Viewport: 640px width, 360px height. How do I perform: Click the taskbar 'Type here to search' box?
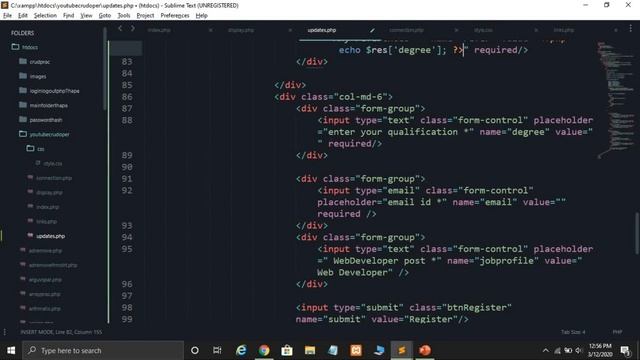103,350
